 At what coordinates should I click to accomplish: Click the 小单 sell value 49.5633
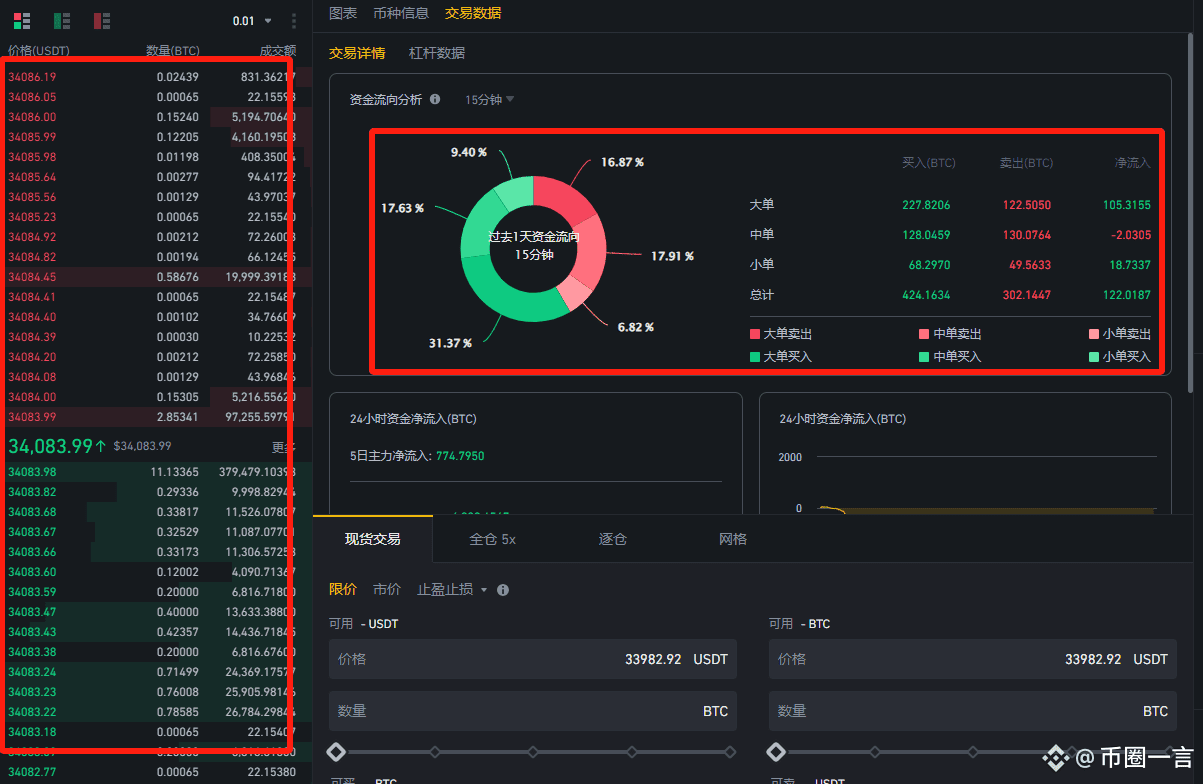1030,265
